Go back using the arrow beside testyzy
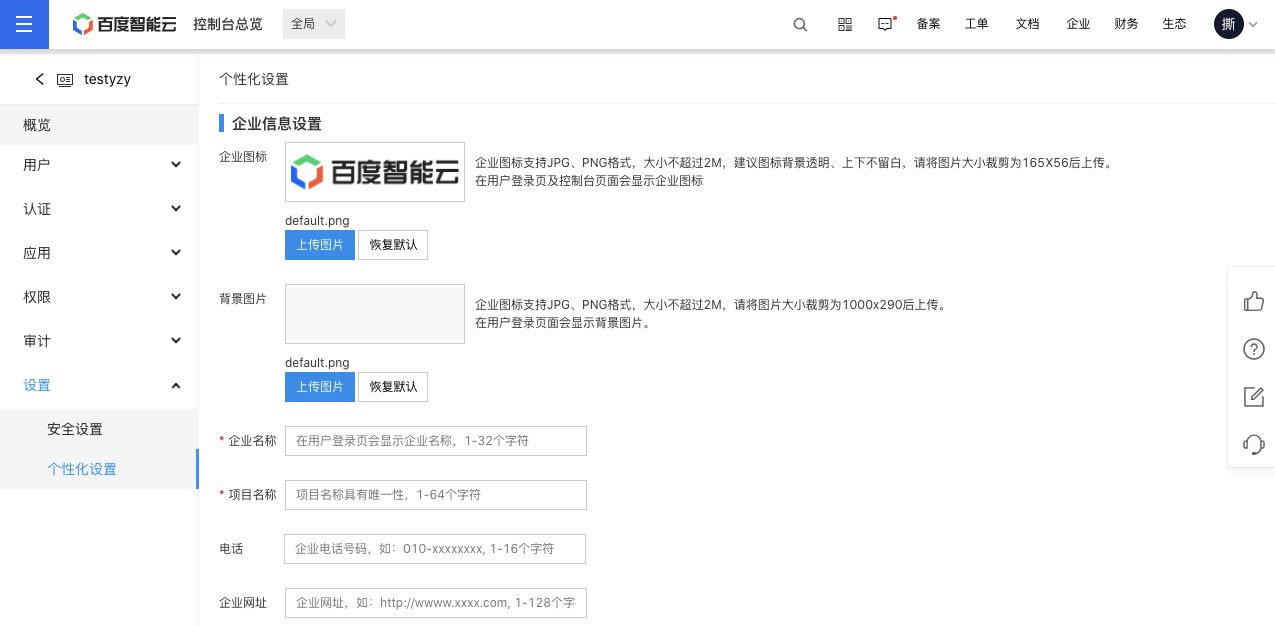The width and height of the screenshot is (1275, 626). tap(40, 79)
